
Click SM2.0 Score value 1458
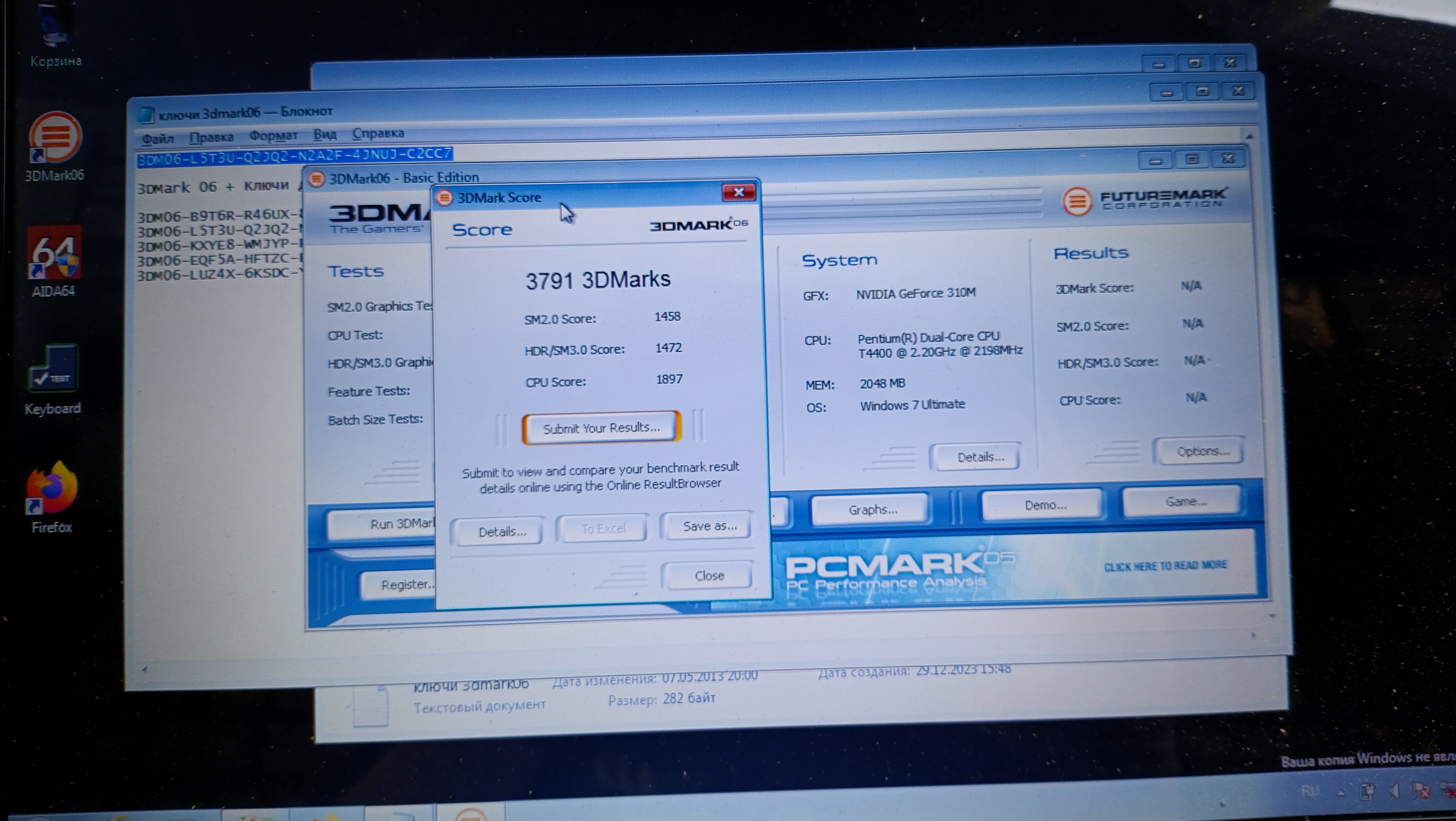[x=668, y=316]
